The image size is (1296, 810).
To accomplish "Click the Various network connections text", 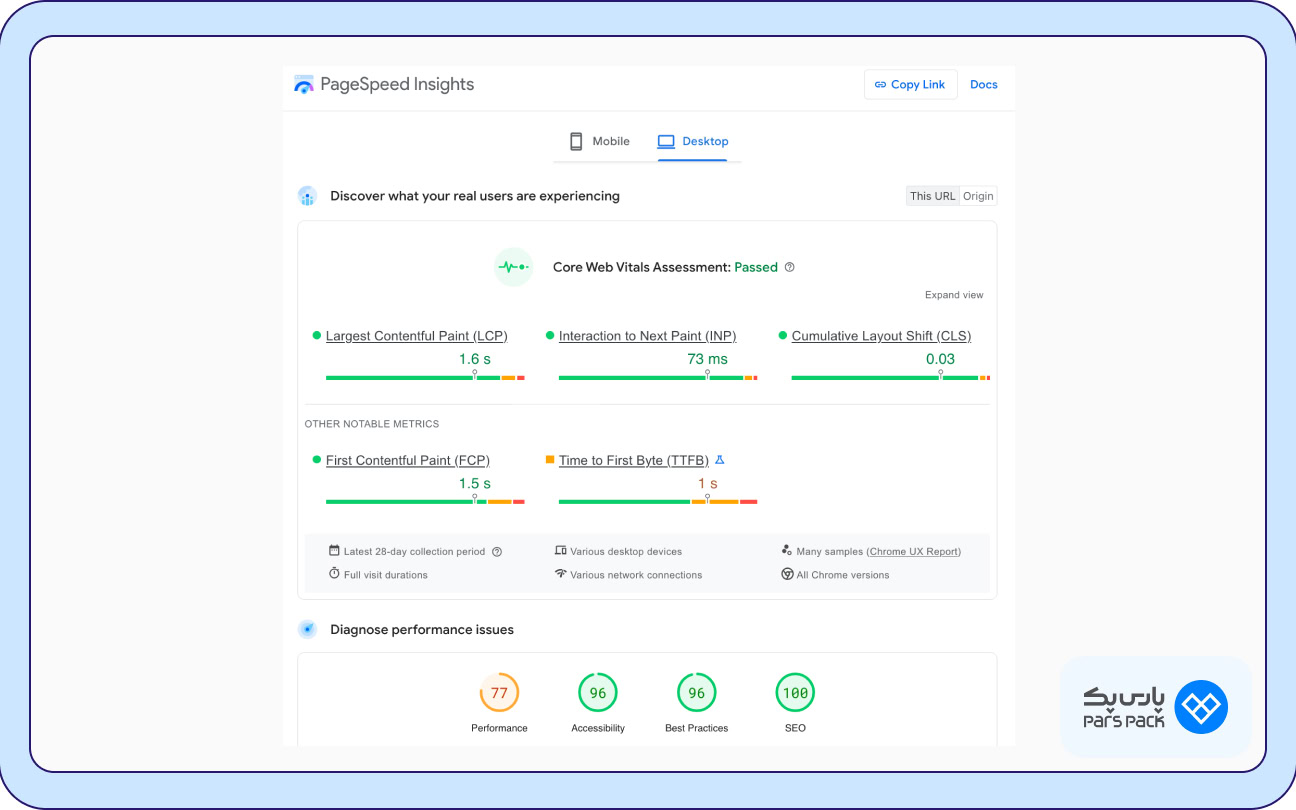I will coord(636,575).
